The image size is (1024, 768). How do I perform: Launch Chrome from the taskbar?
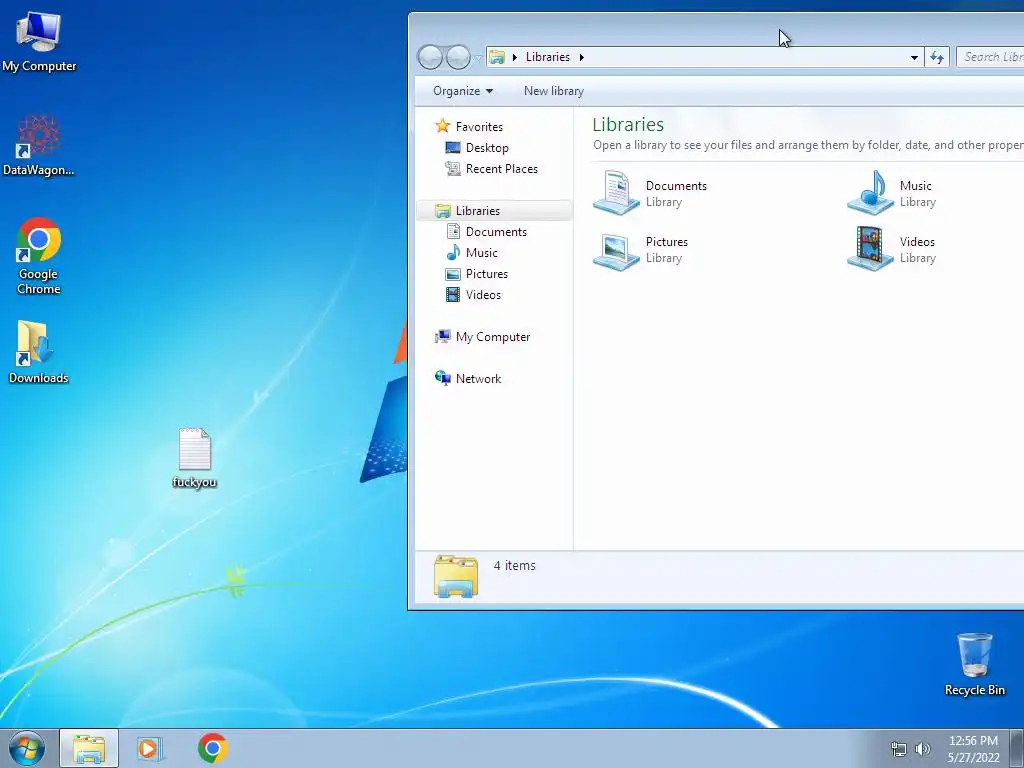212,748
